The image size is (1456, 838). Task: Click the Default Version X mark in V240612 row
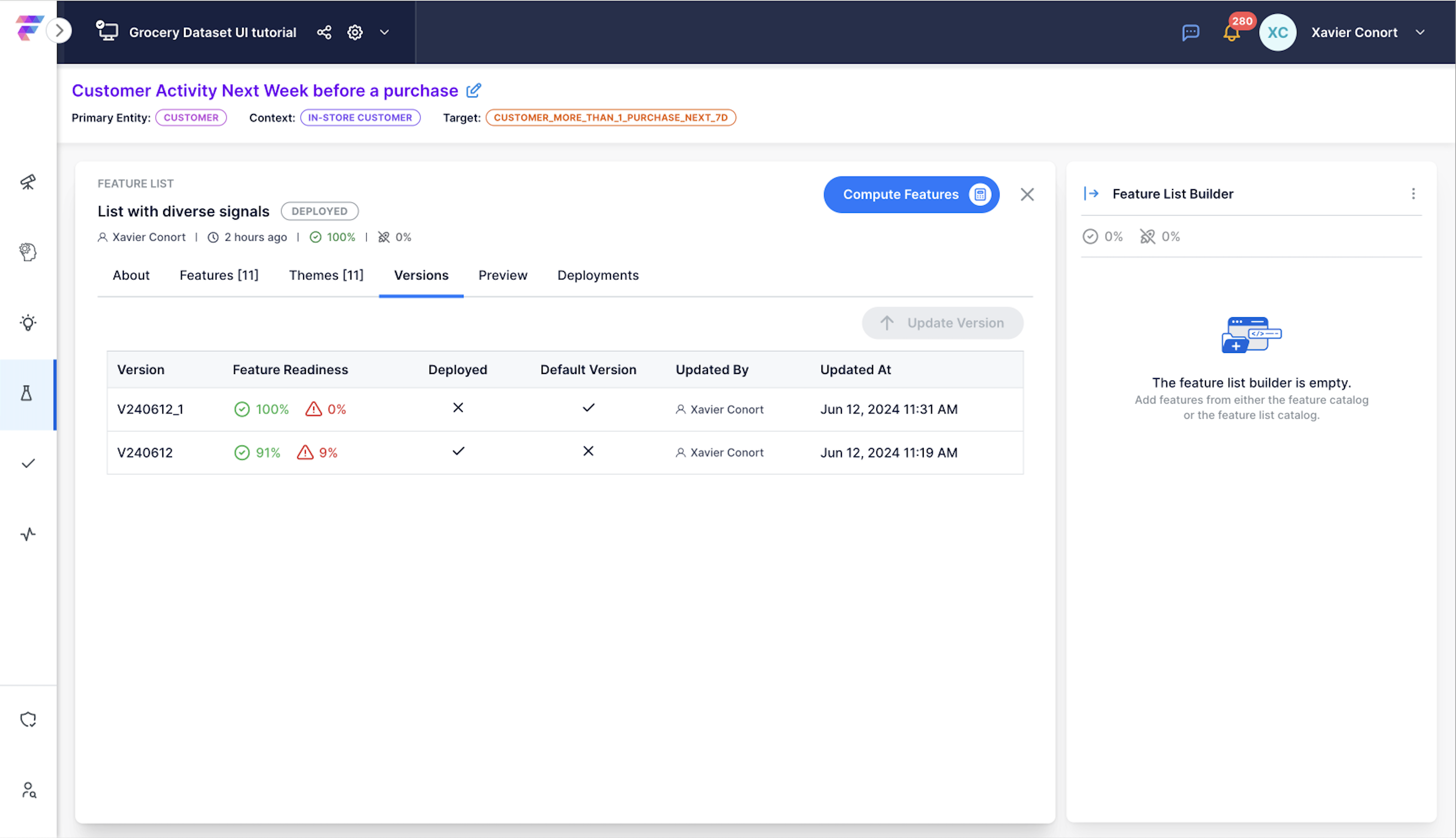tap(588, 451)
